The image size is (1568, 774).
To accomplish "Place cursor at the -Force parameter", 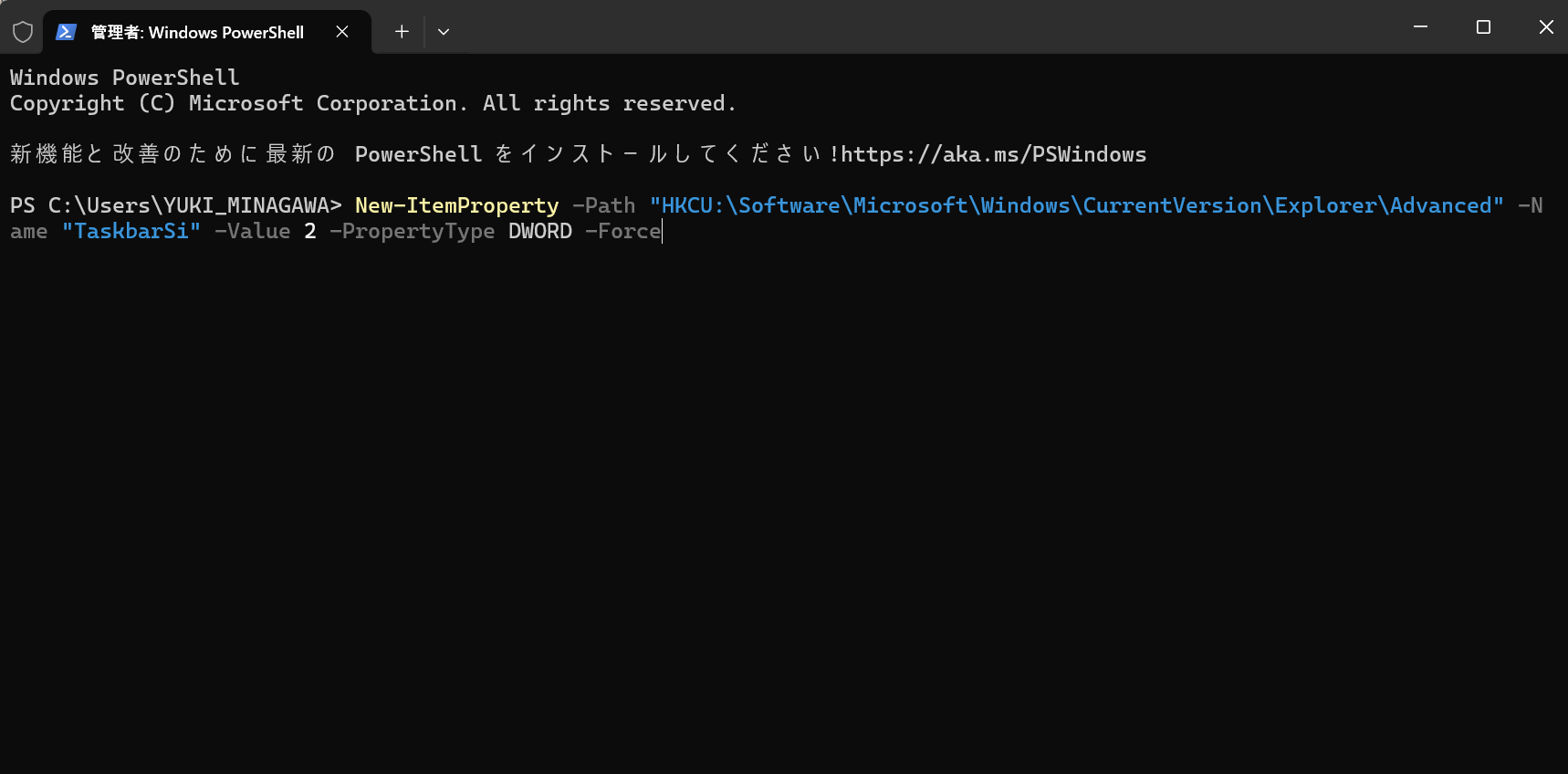I will pyautogui.click(x=622, y=231).
